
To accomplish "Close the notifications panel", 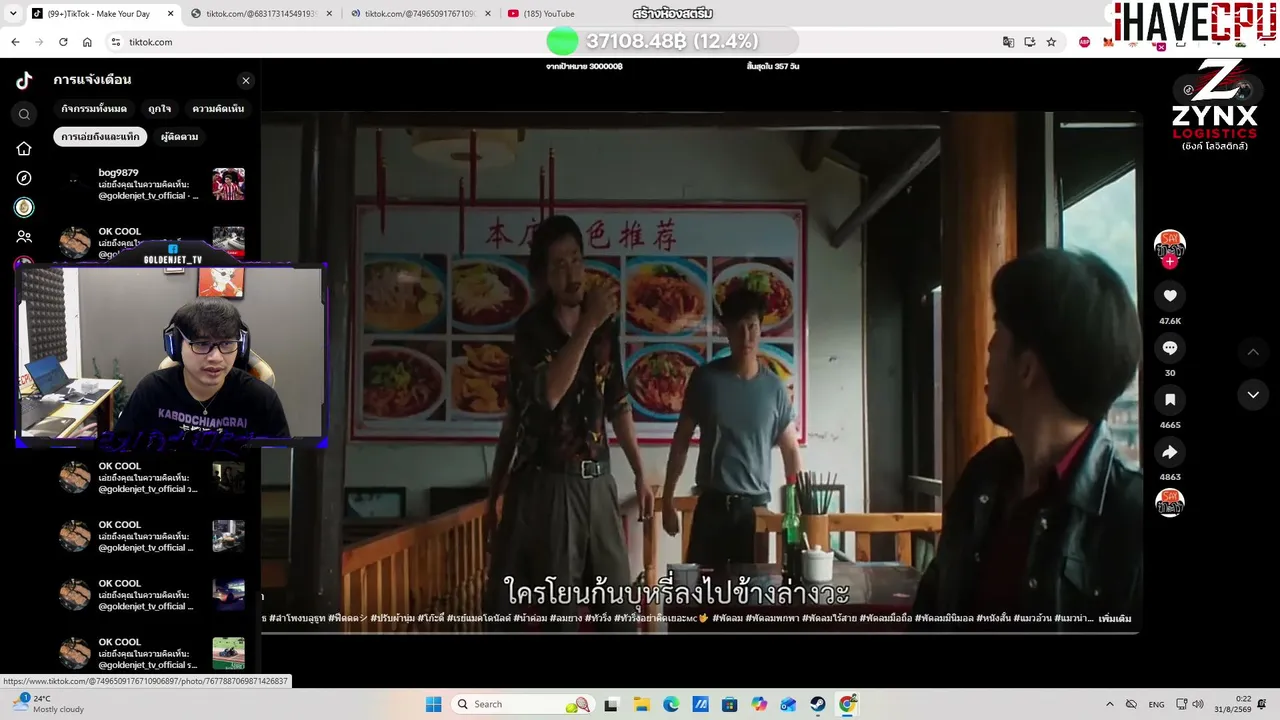I will (x=246, y=81).
